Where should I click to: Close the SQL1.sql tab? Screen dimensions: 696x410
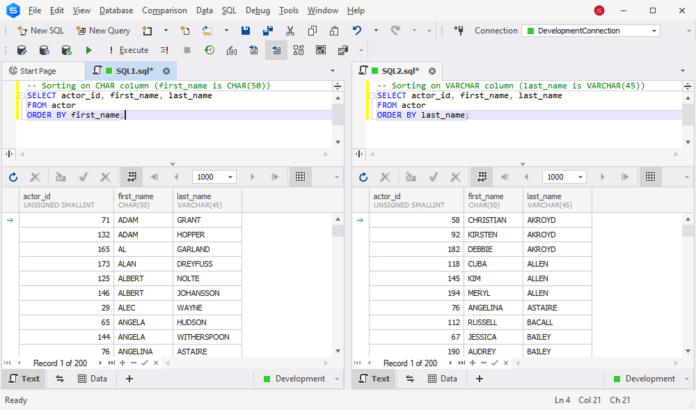click(x=166, y=71)
